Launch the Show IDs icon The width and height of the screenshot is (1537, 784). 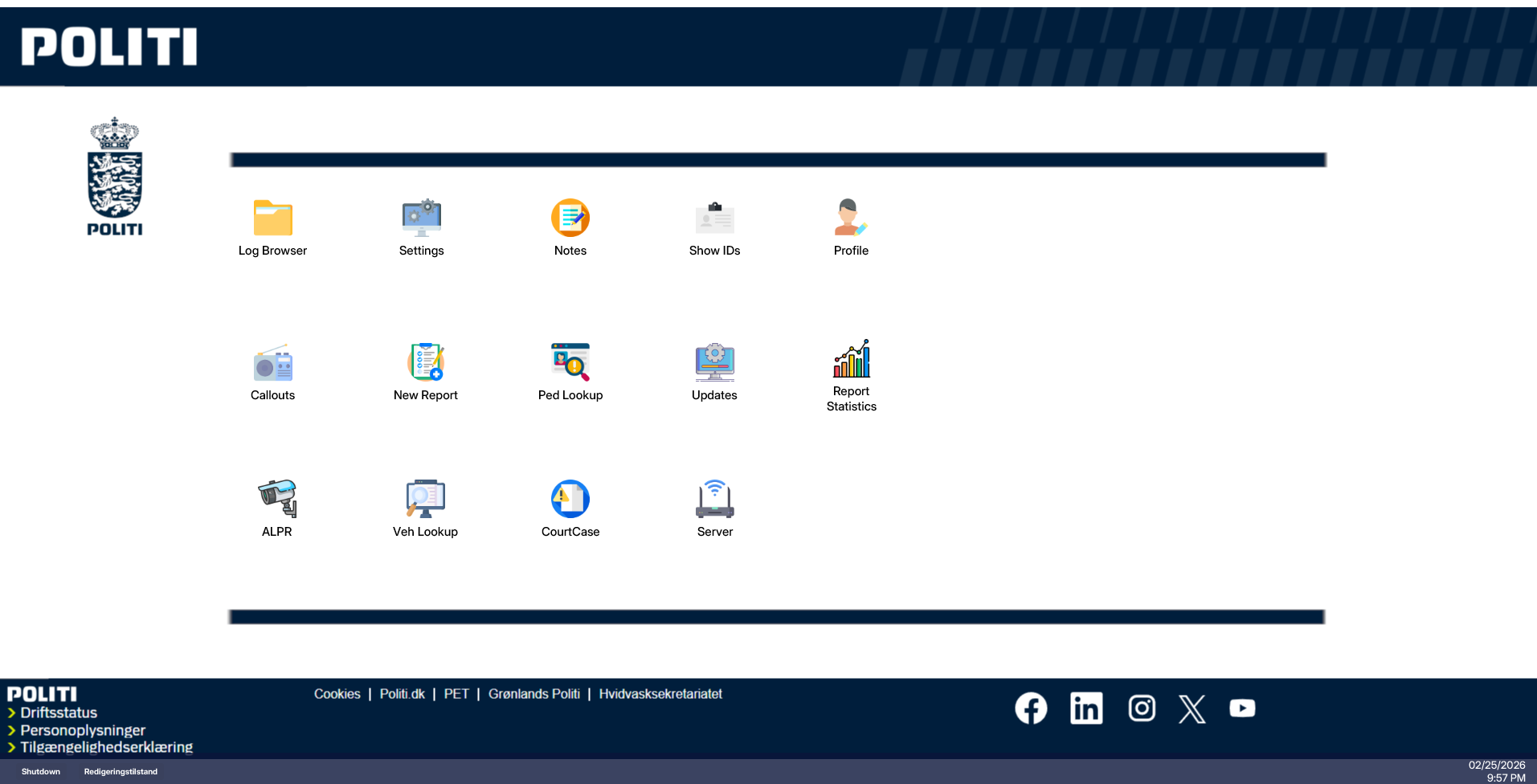714,218
